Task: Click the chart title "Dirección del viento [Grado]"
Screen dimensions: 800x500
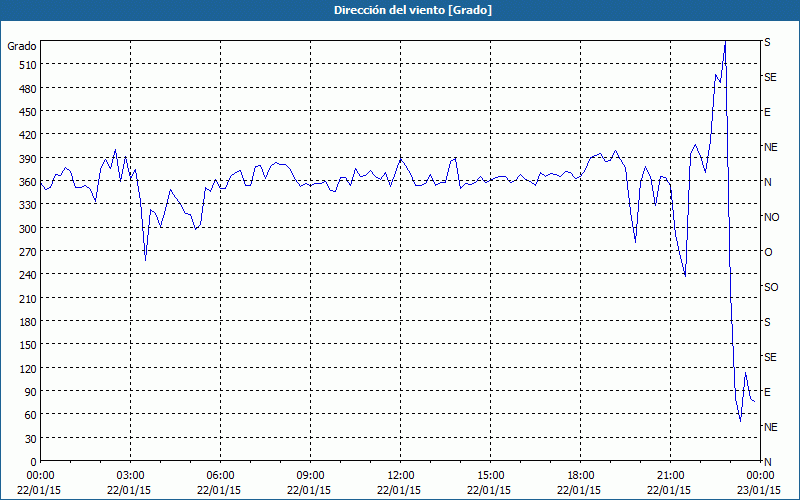Action: 413,10
